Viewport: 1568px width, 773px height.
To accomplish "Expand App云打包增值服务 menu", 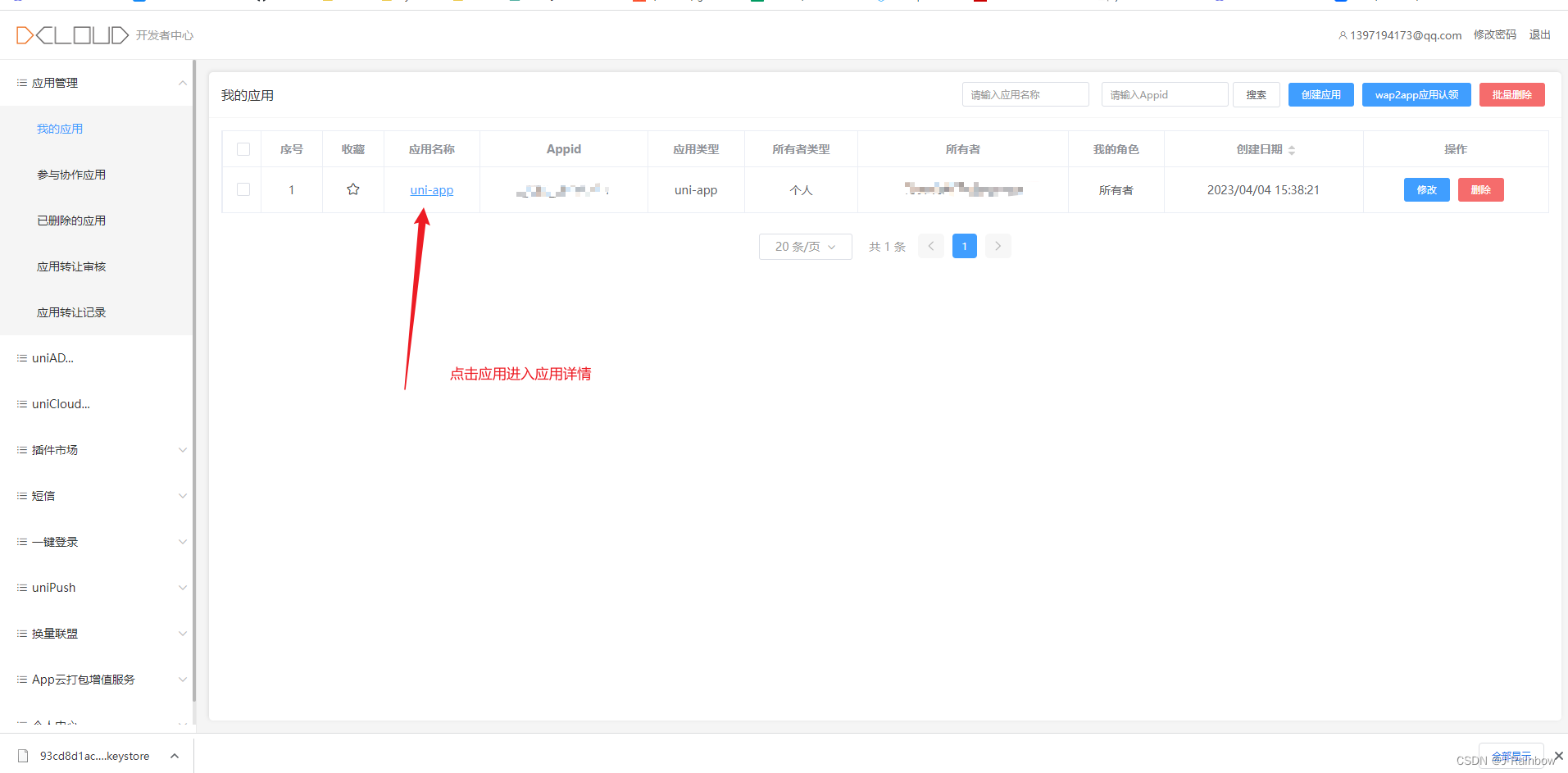I will pos(183,680).
